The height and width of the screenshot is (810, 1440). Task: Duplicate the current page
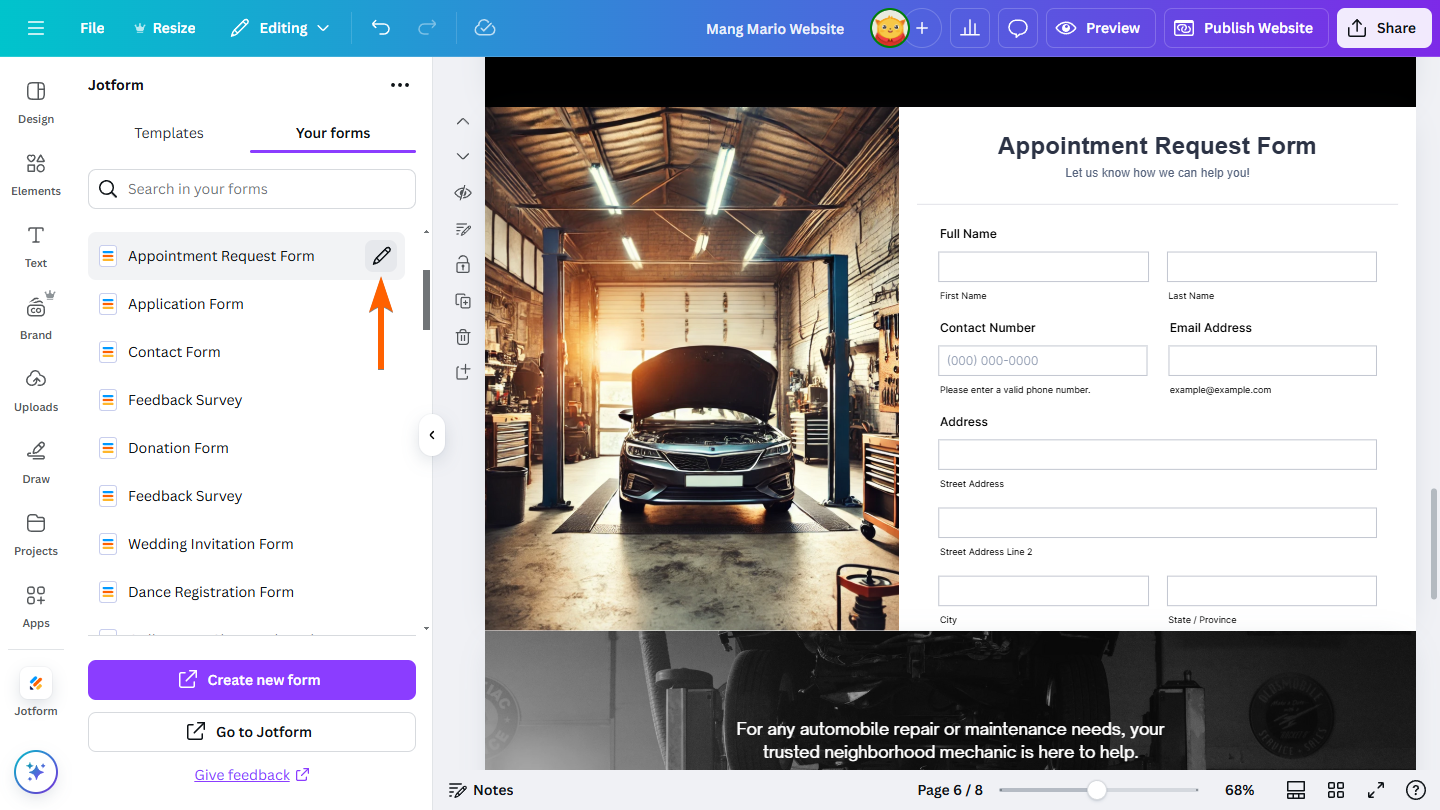[x=462, y=300]
